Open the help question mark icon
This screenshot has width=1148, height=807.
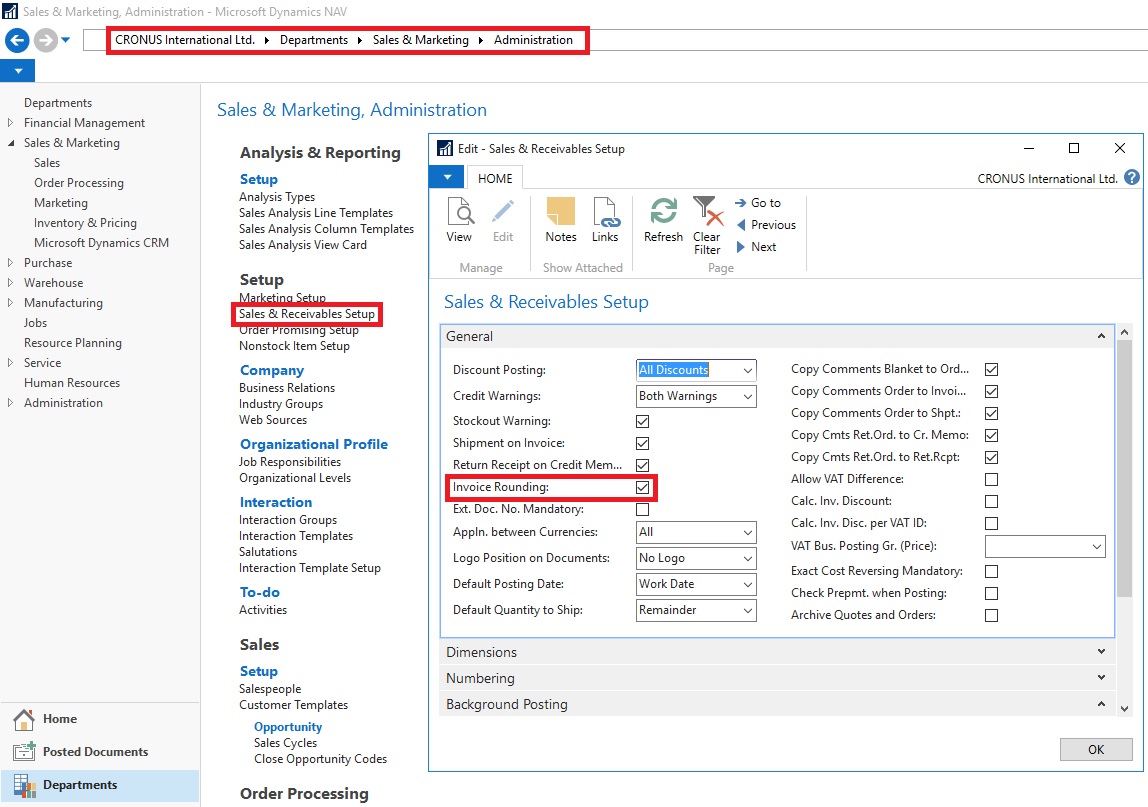click(1132, 178)
